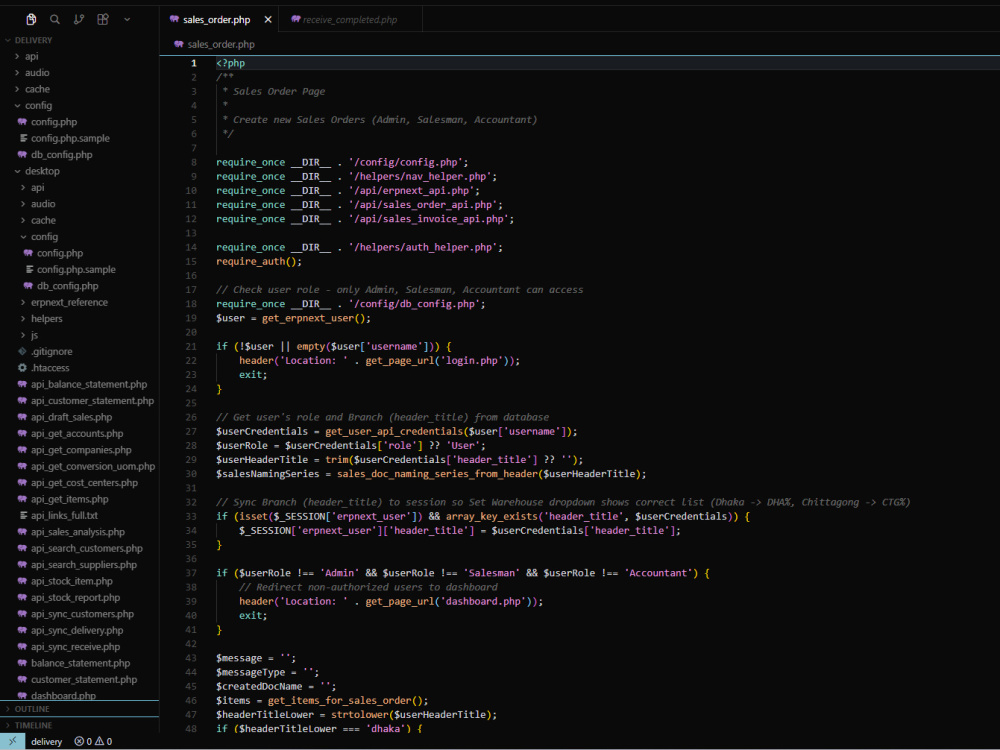Click remote window icon in status bar
The image size is (1000, 750).
pos(12,741)
